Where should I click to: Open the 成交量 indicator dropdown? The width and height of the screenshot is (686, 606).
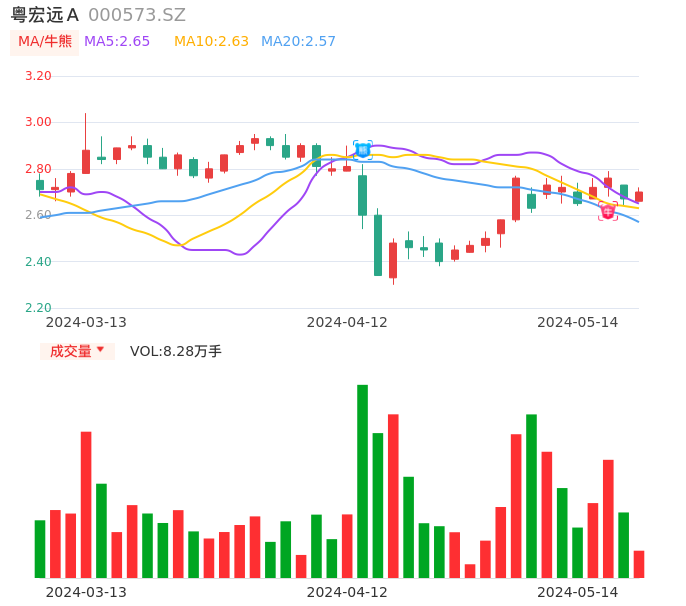coord(77,351)
